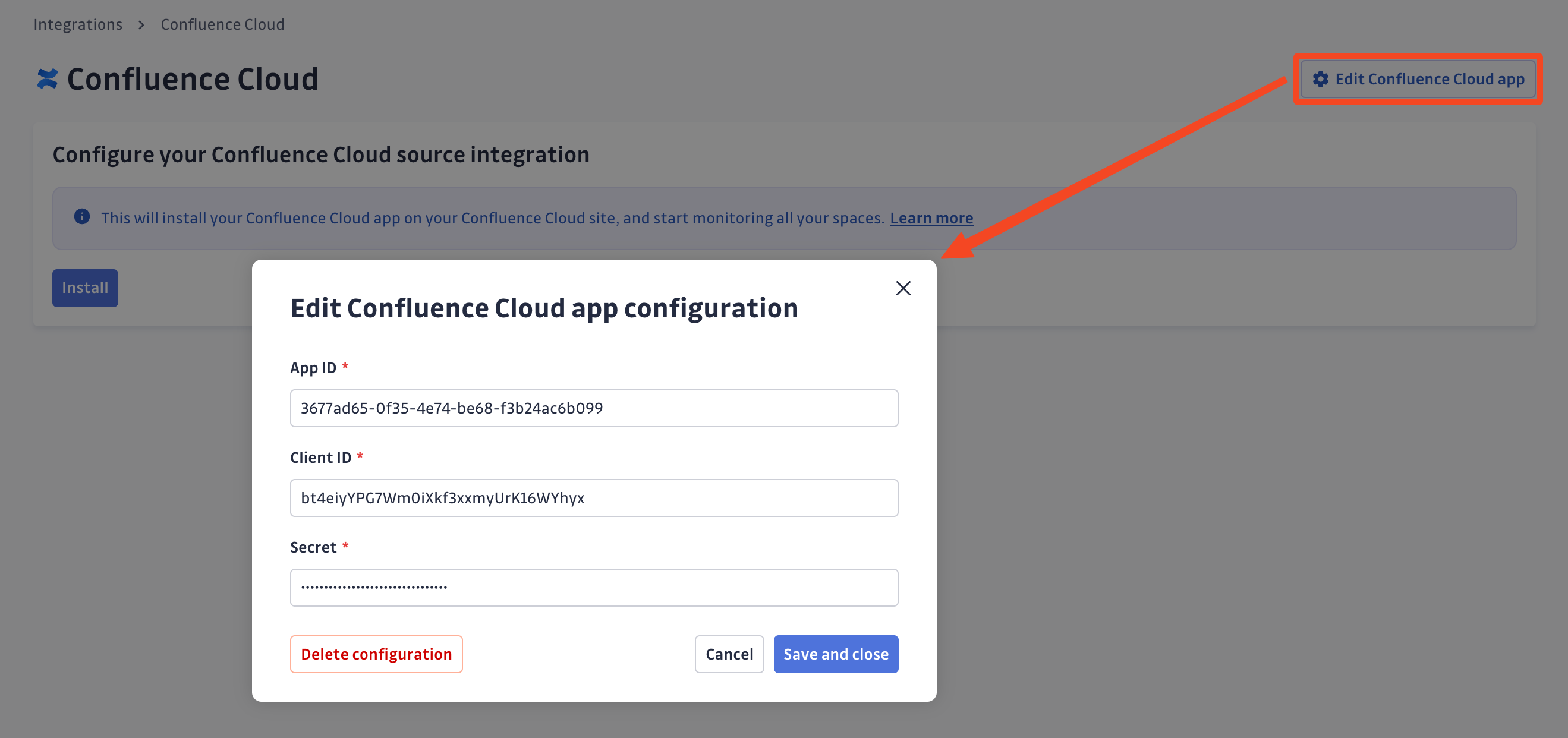Viewport: 1568px width, 738px height.
Task: Click Delete configuration button
Action: [376, 654]
